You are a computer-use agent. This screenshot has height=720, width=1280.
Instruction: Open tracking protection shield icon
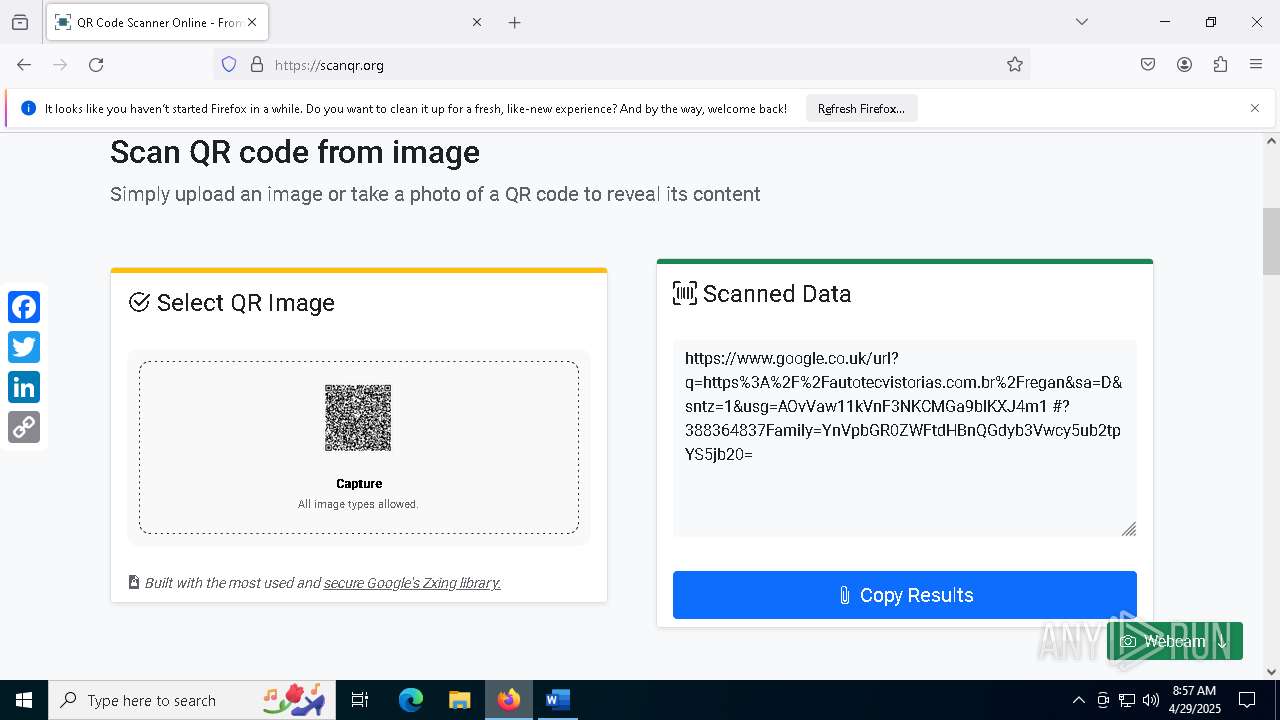(229, 65)
